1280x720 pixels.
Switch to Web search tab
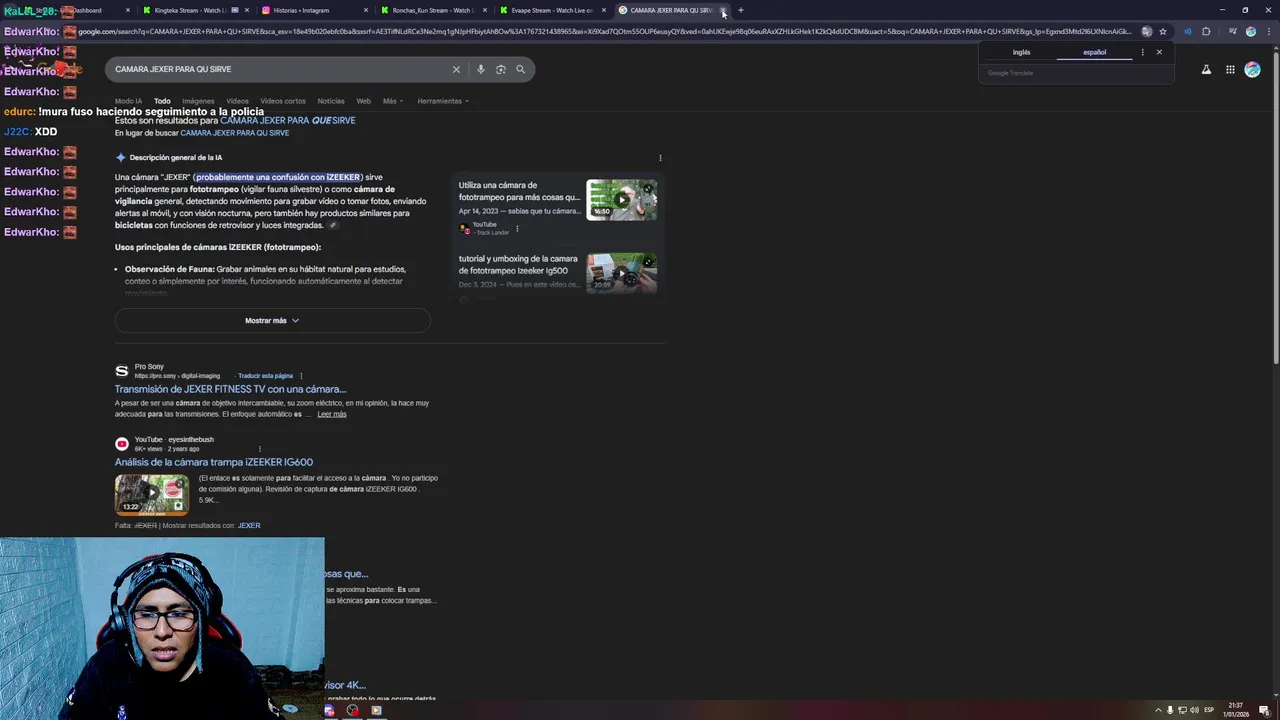tap(364, 101)
